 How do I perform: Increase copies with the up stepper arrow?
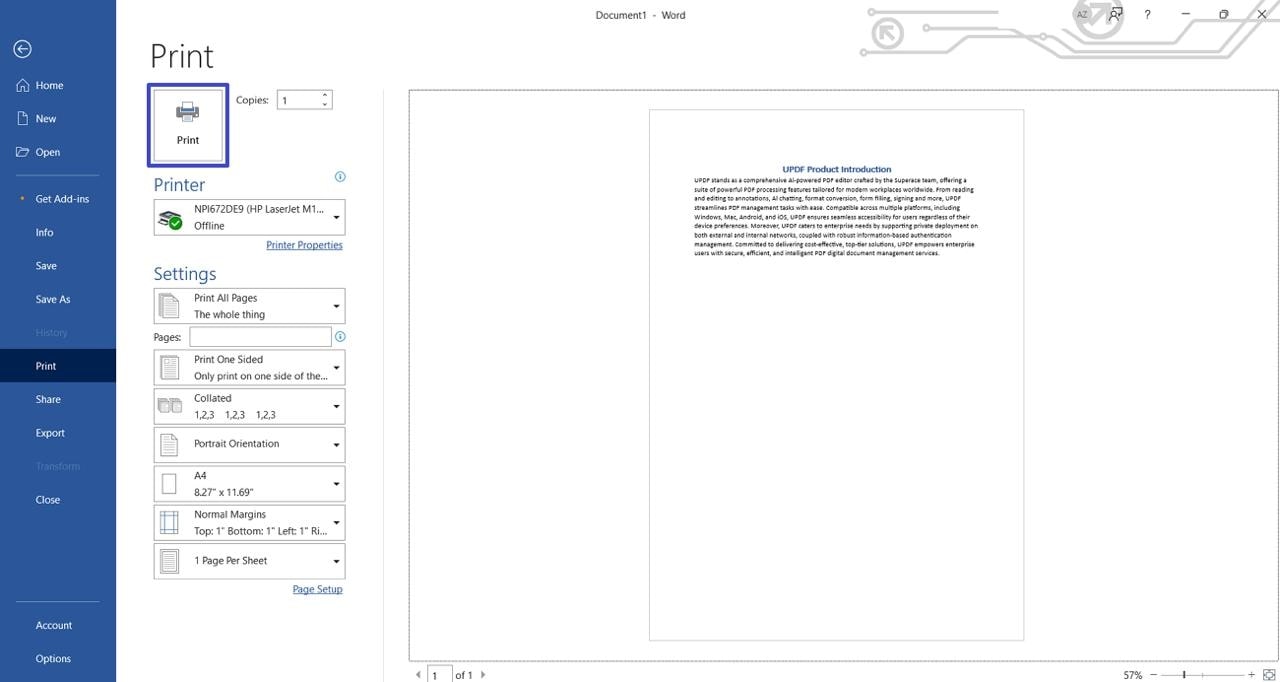coord(325,96)
